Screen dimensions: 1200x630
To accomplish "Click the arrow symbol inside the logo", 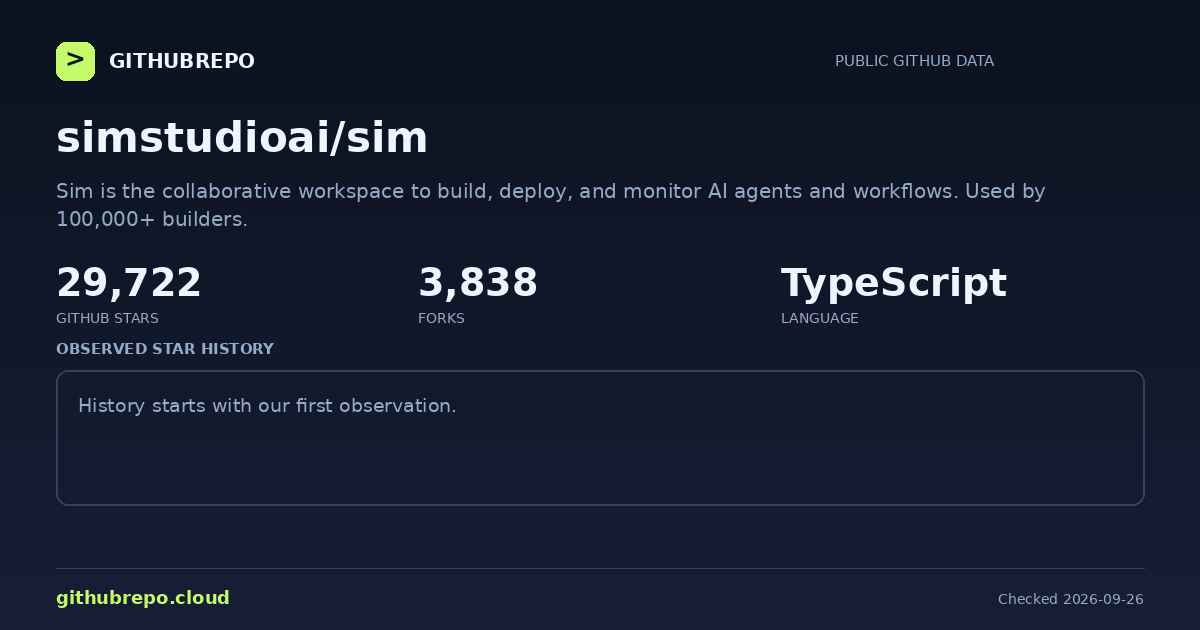I will click(75, 61).
